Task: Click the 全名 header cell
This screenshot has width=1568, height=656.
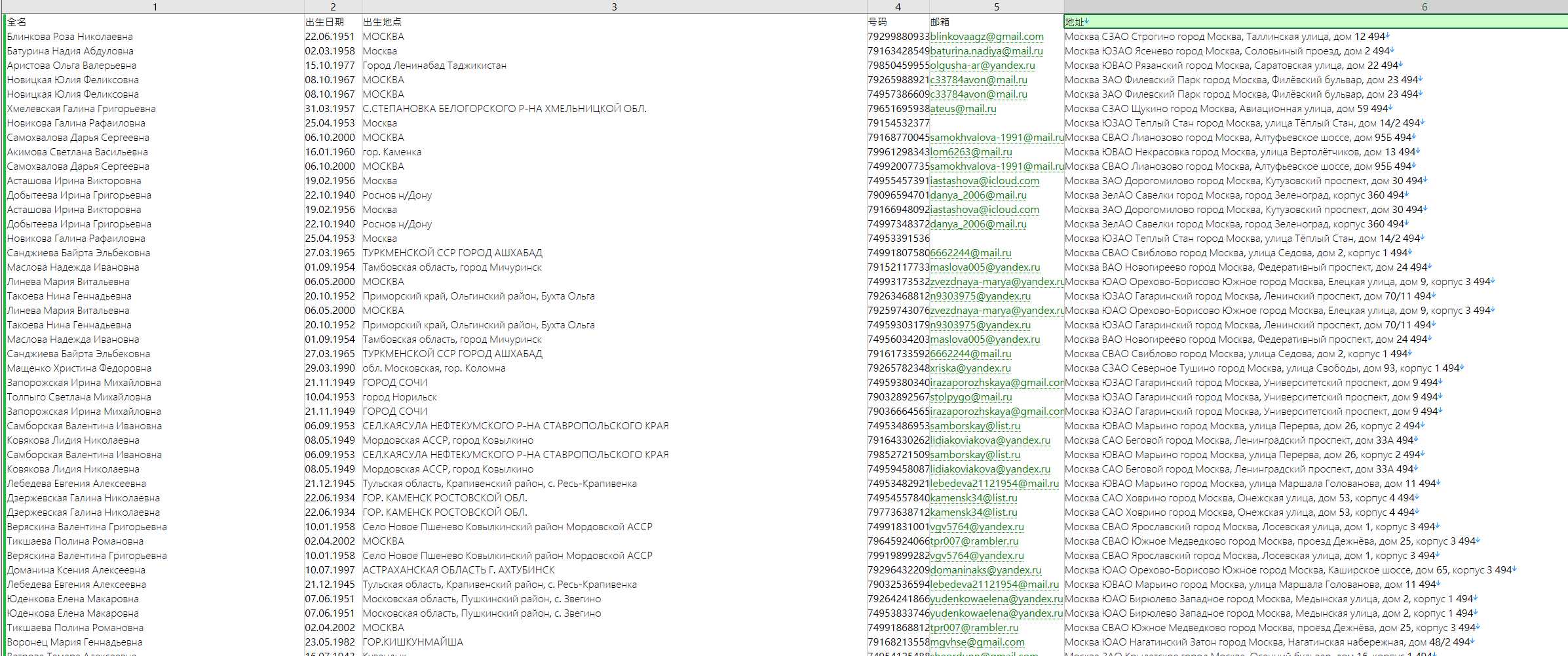Action: point(155,22)
